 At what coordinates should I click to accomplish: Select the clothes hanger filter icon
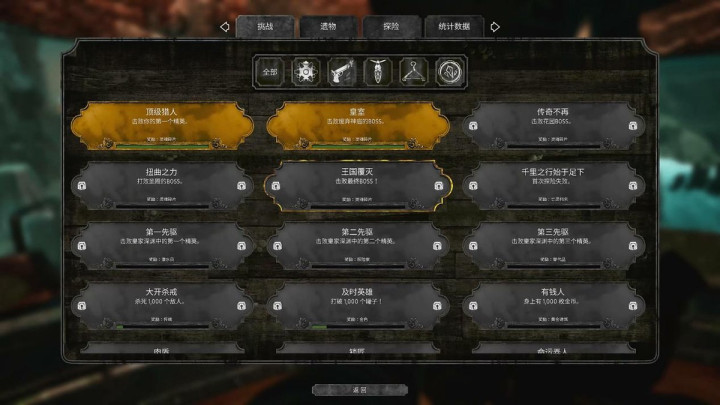[414, 72]
